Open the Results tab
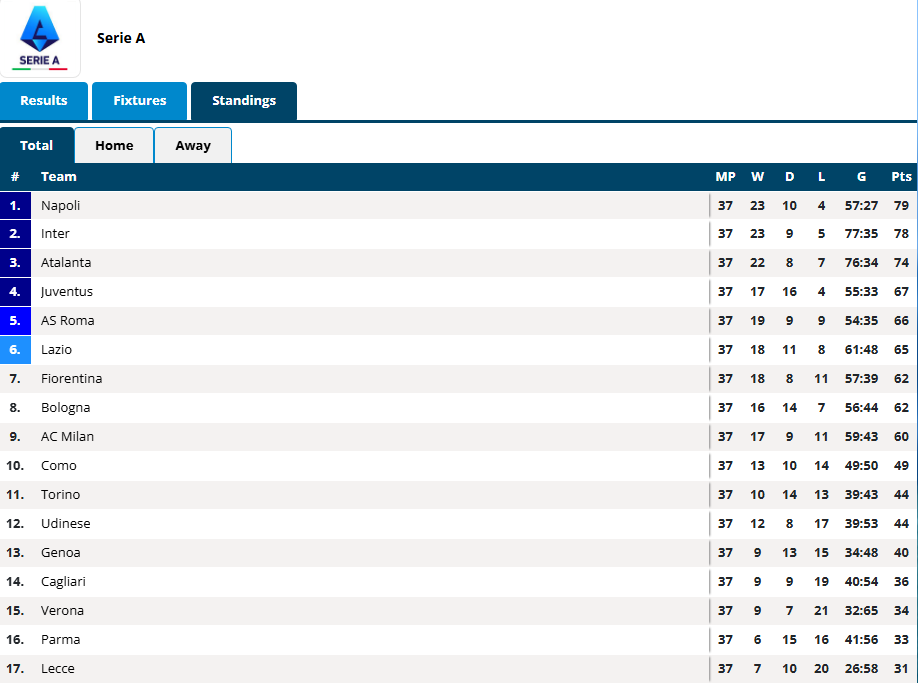The height and width of the screenshot is (683, 918). (x=44, y=101)
